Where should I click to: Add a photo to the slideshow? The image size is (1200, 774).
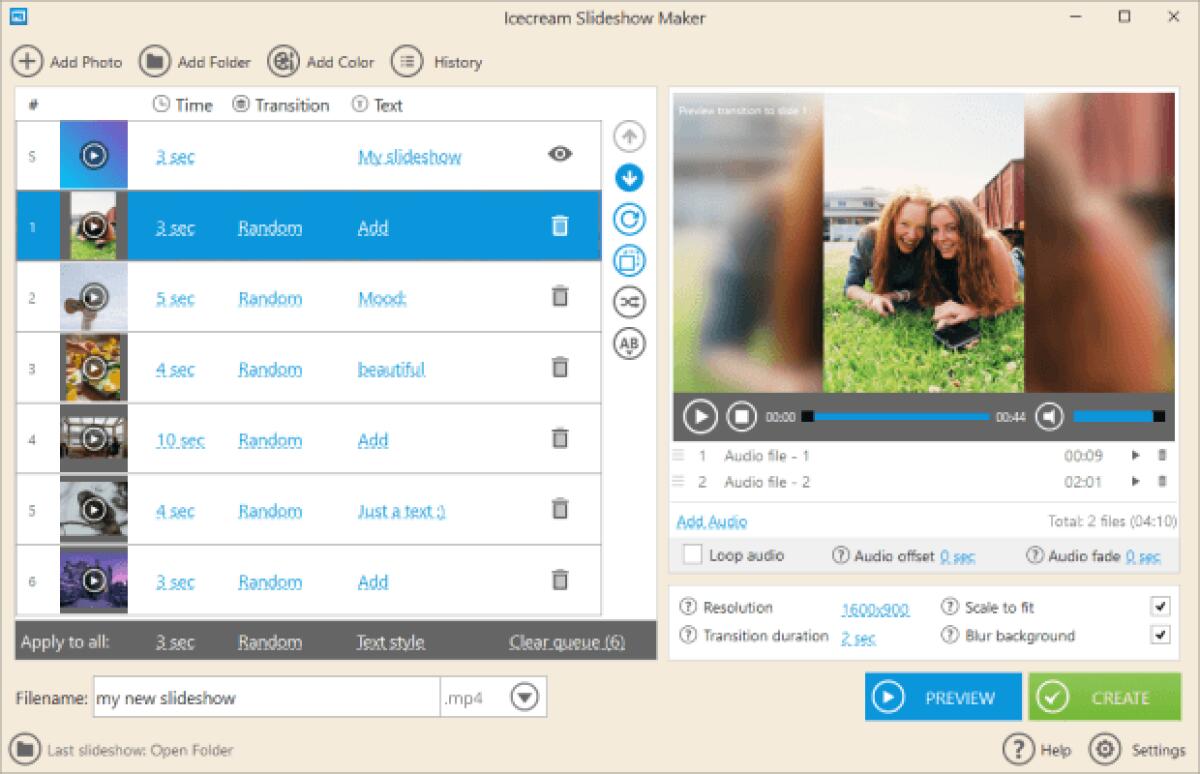click(67, 61)
